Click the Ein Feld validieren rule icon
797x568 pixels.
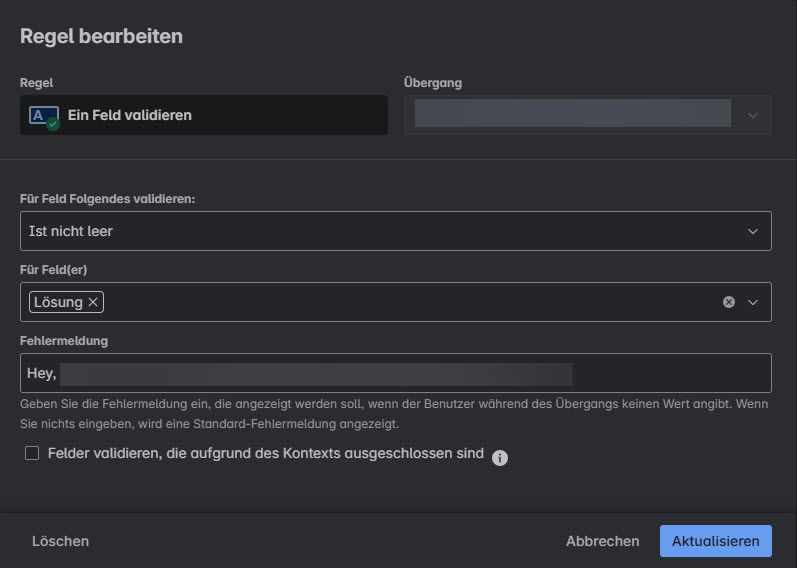(x=44, y=117)
